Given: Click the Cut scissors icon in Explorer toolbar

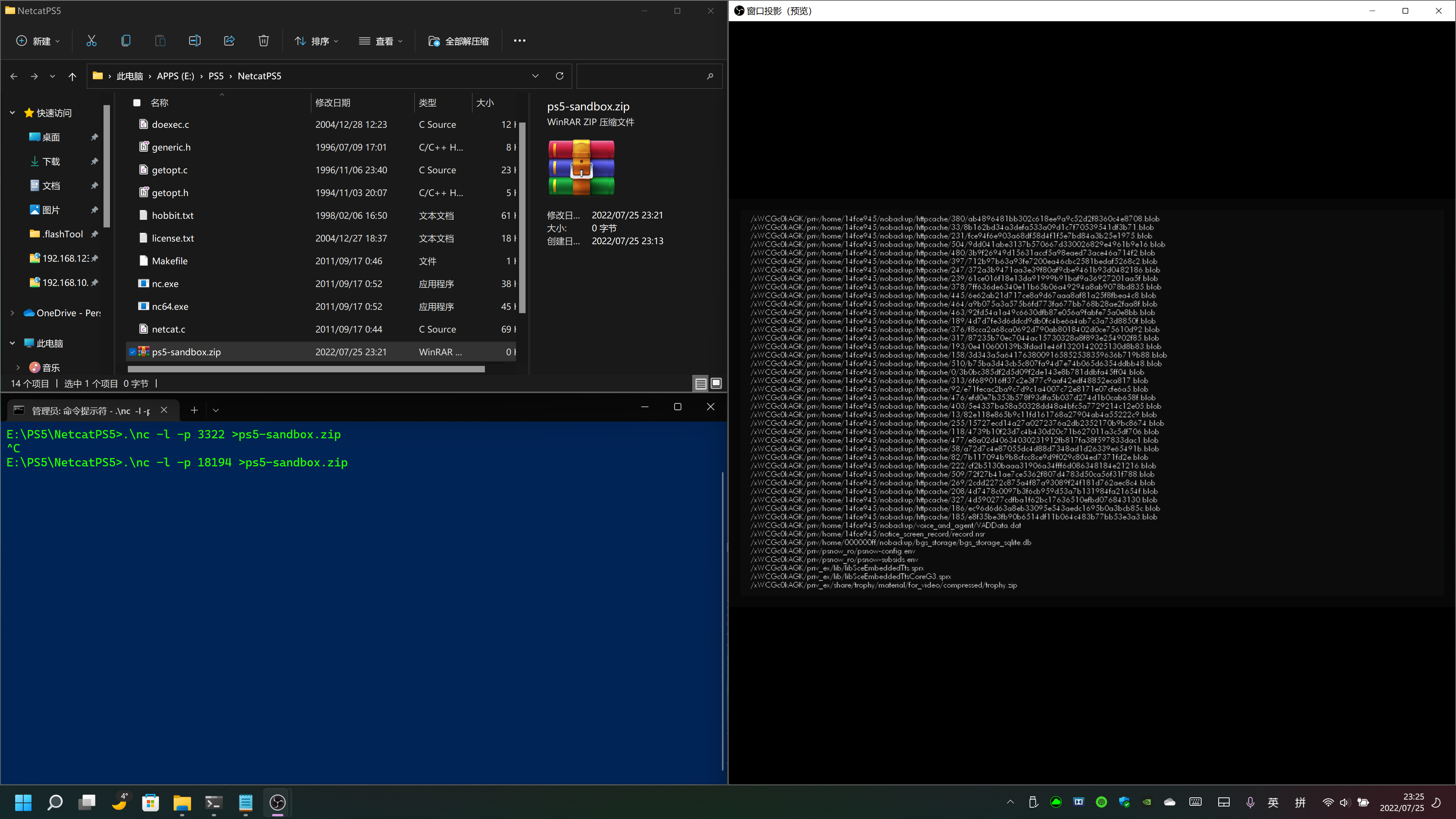Looking at the screenshot, I should point(91,41).
